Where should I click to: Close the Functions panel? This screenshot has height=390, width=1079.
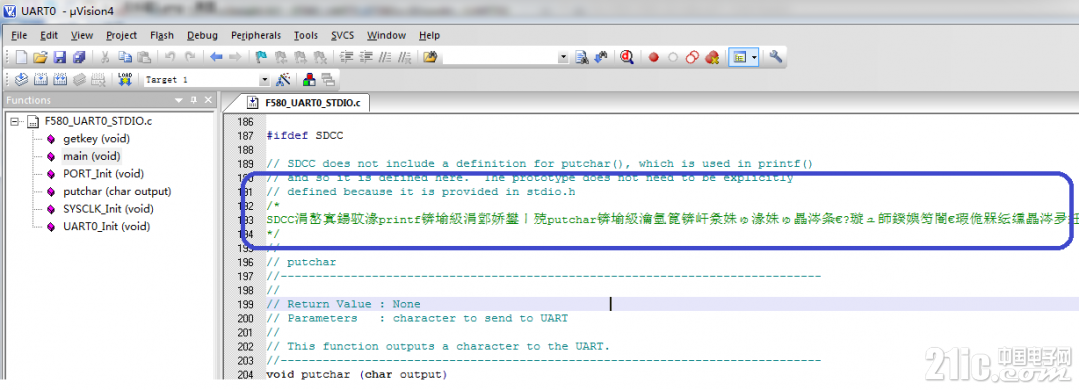pyautogui.click(x=209, y=100)
